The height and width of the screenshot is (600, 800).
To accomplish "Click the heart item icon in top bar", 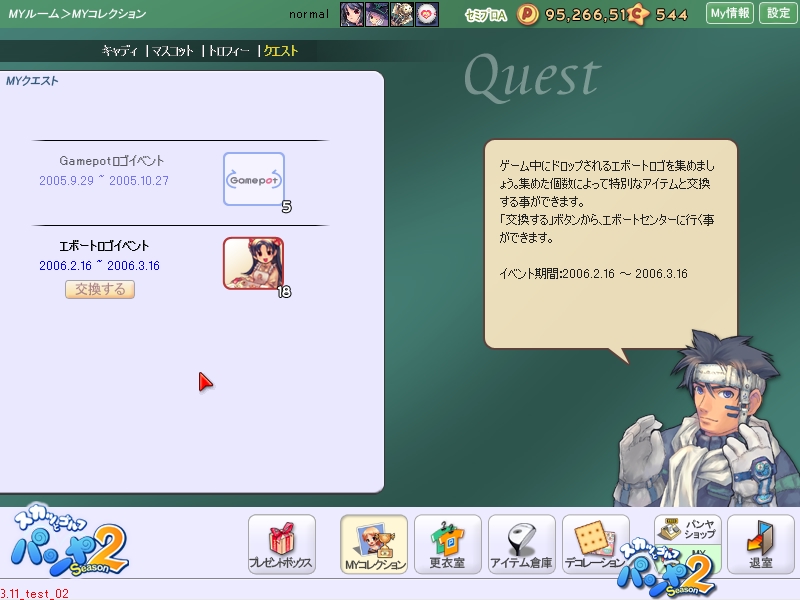I will point(427,14).
